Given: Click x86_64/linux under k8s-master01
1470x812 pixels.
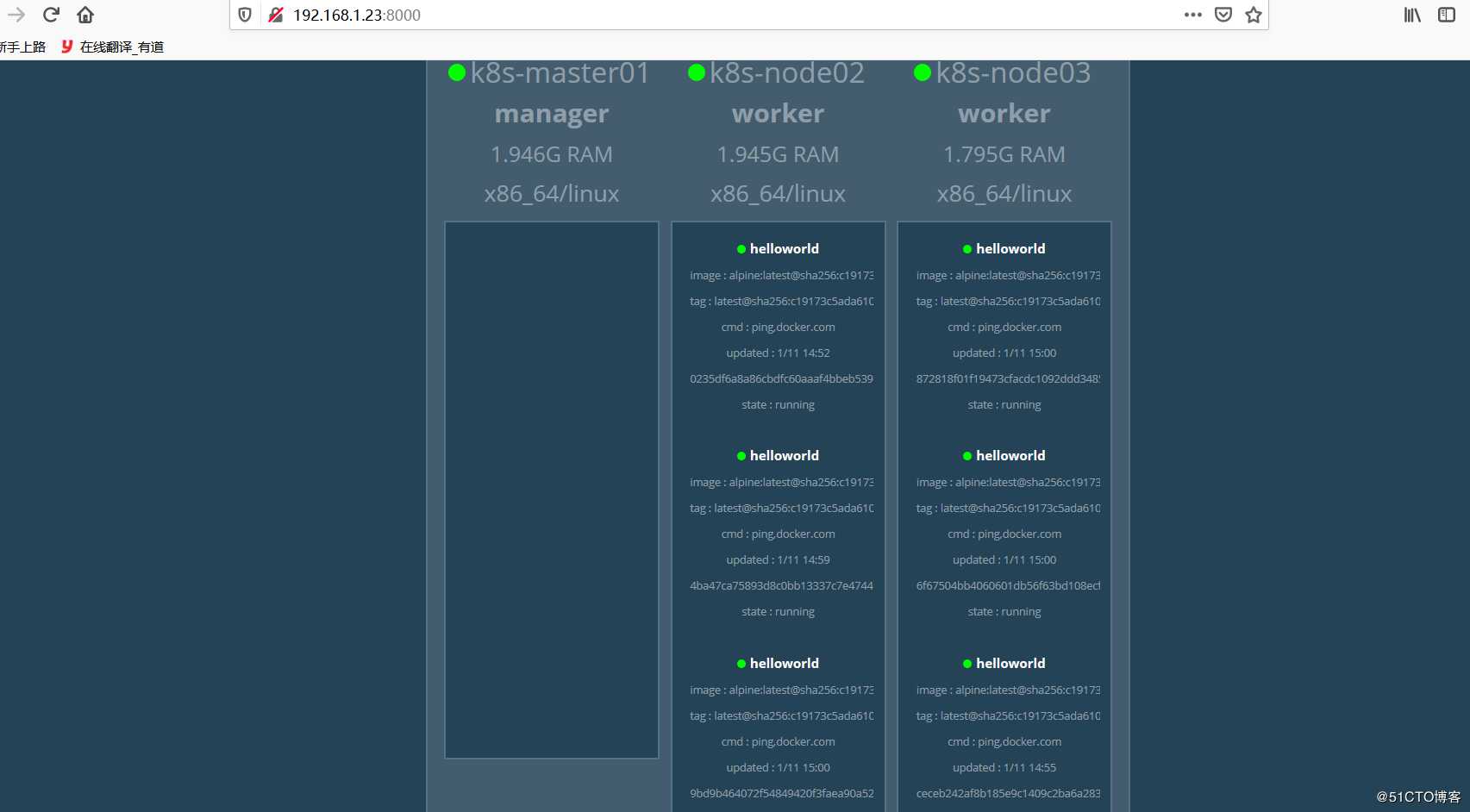Looking at the screenshot, I should coord(552,194).
